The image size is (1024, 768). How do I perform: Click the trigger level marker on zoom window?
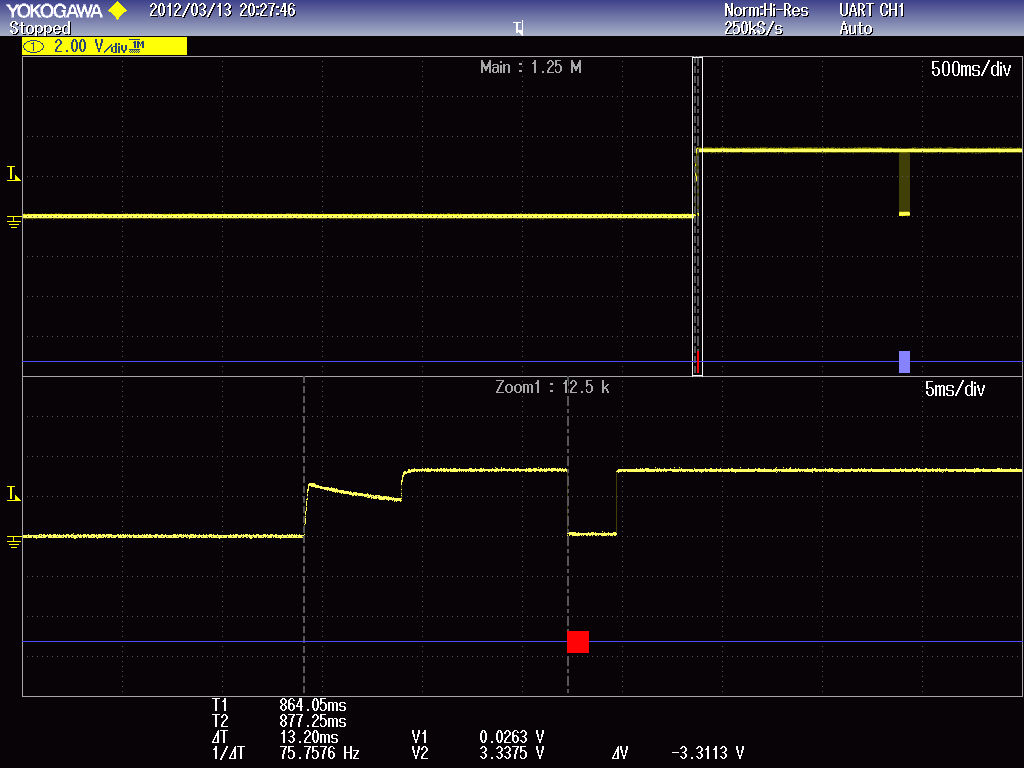(x=13, y=493)
